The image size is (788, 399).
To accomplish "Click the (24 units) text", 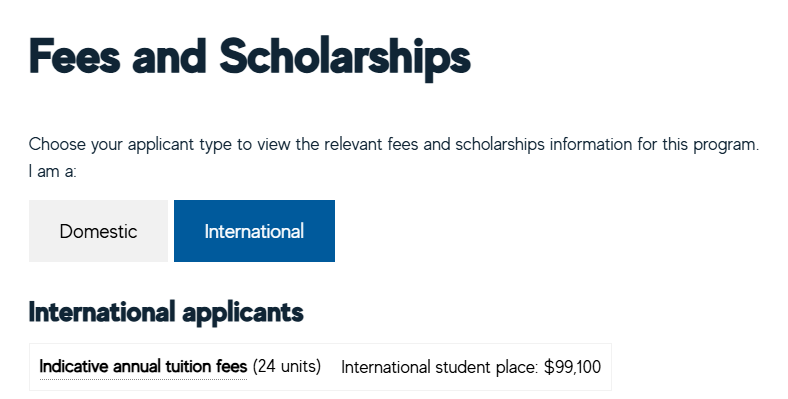I will [x=286, y=366].
